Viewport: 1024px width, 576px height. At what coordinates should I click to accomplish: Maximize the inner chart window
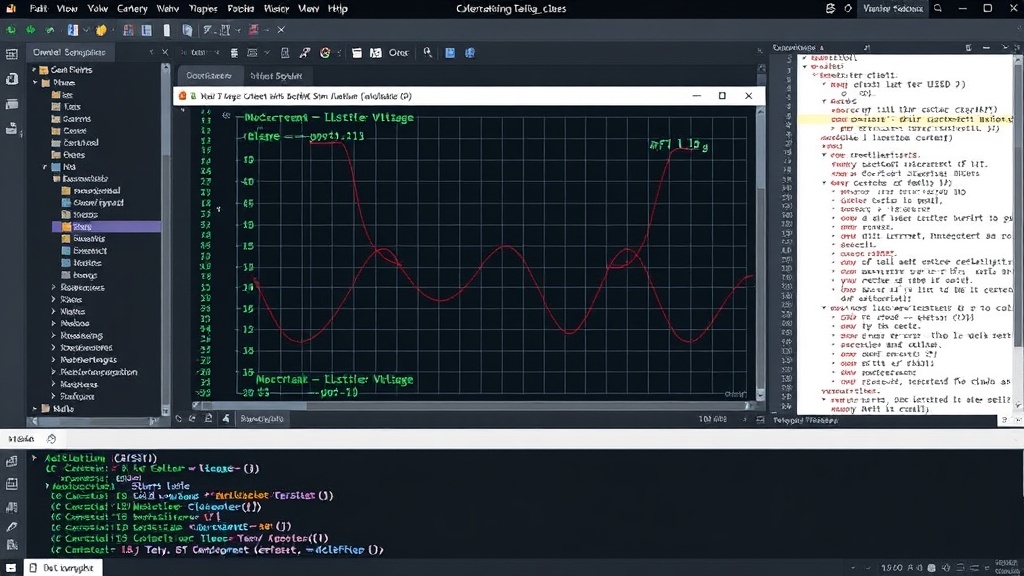pyautogui.click(x=722, y=96)
